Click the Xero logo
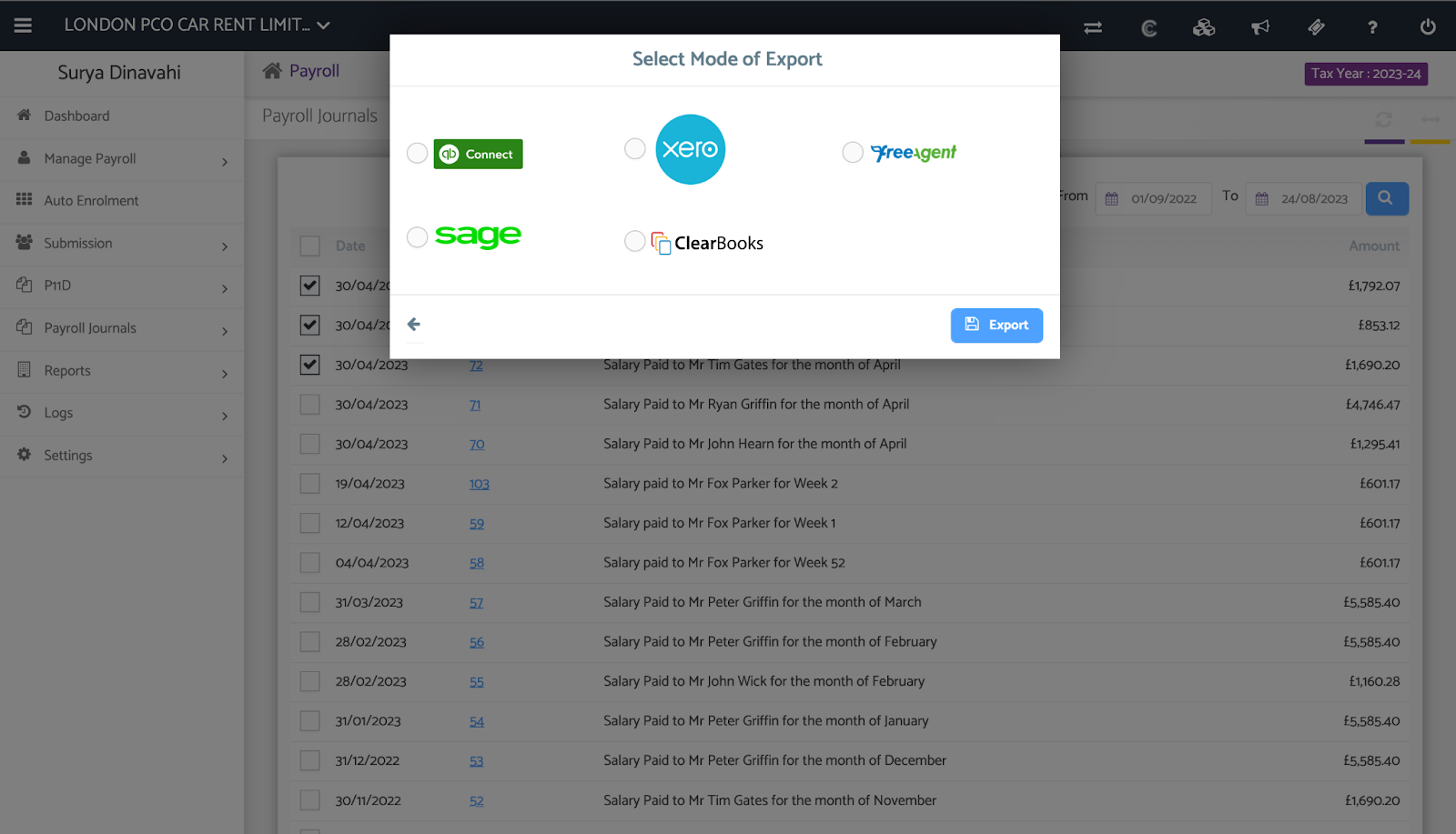 (x=690, y=149)
